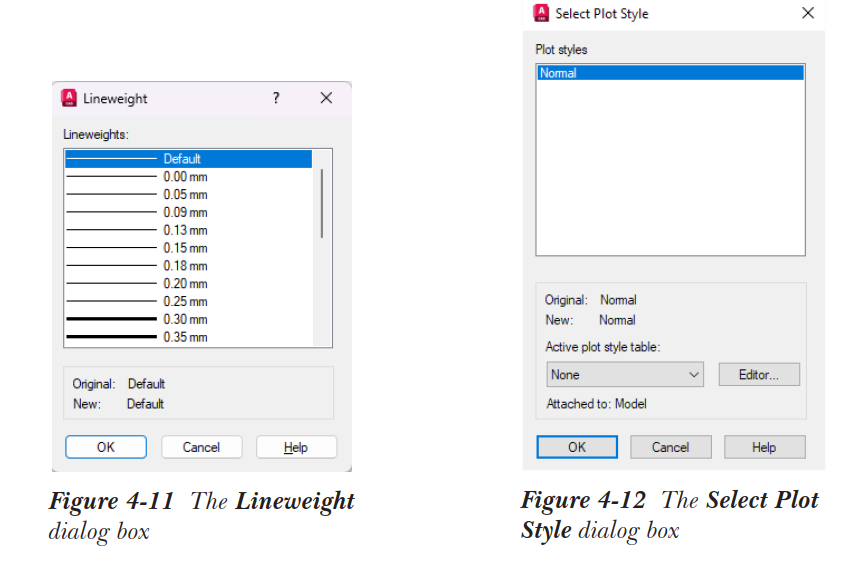This screenshot has height=562, width=843.
Task: Click the question mark help icon in Lineweight dialog
Action: click(276, 98)
